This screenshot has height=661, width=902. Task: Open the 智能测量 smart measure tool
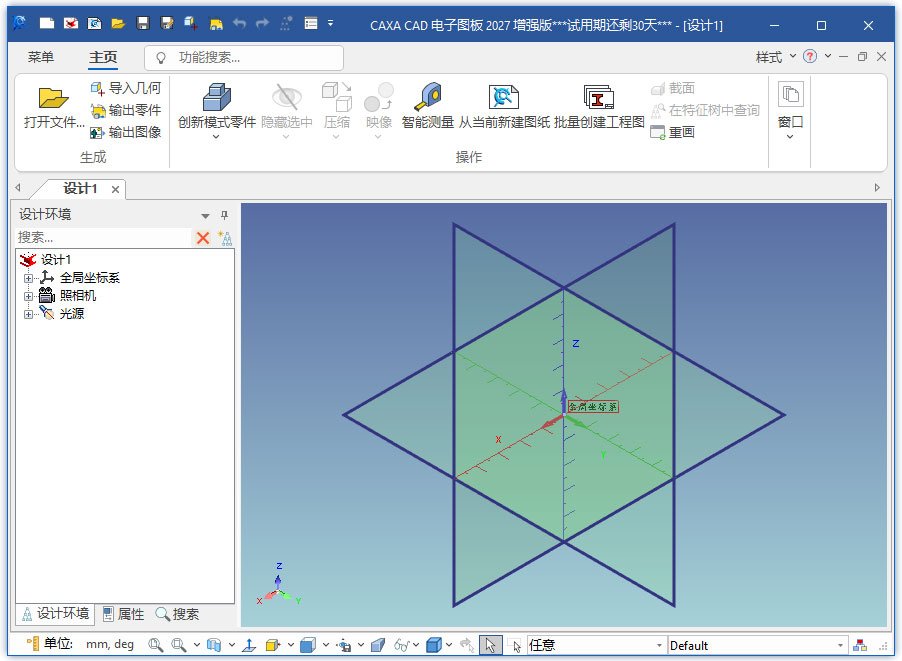pyautogui.click(x=428, y=97)
